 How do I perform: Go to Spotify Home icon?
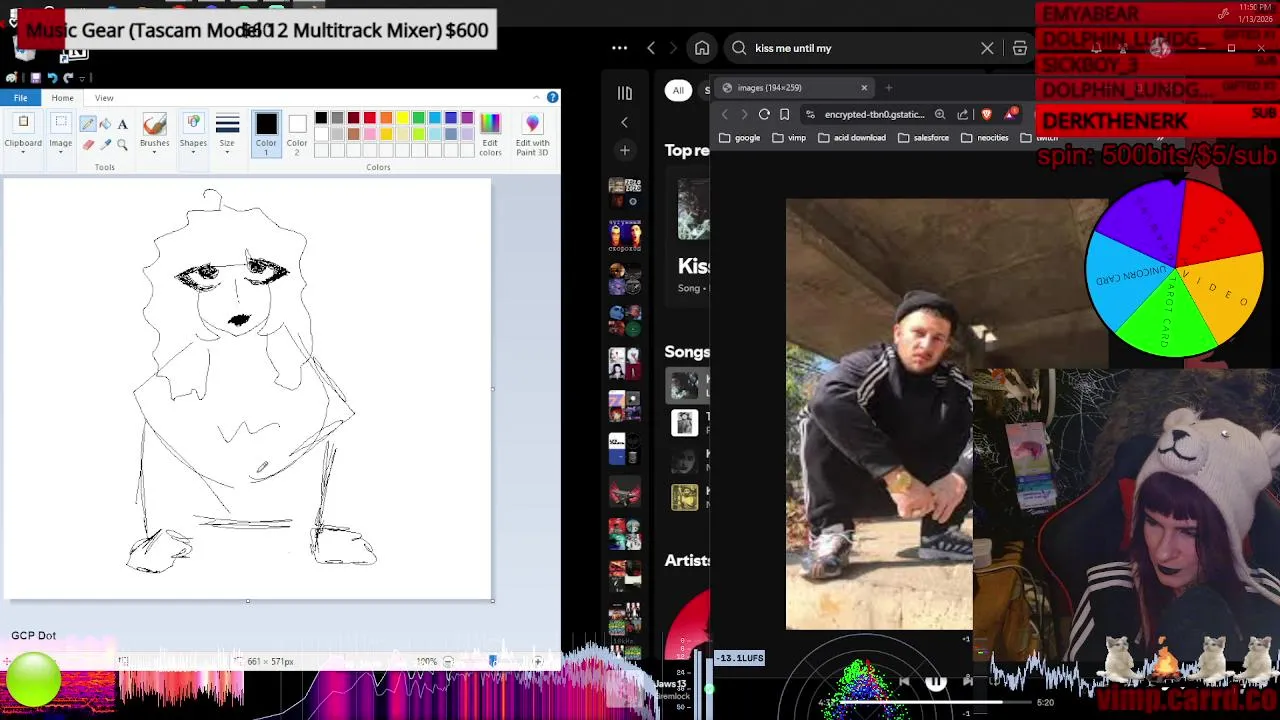[702, 48]
